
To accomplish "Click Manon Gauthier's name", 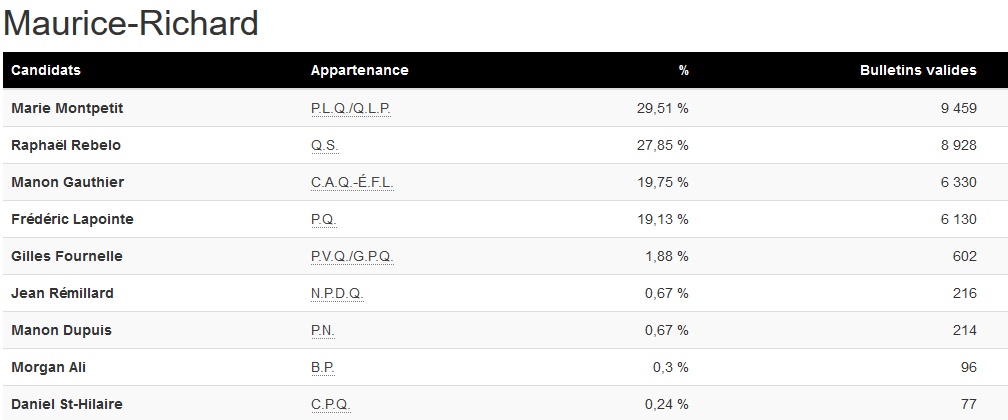I will pos(67,182).
